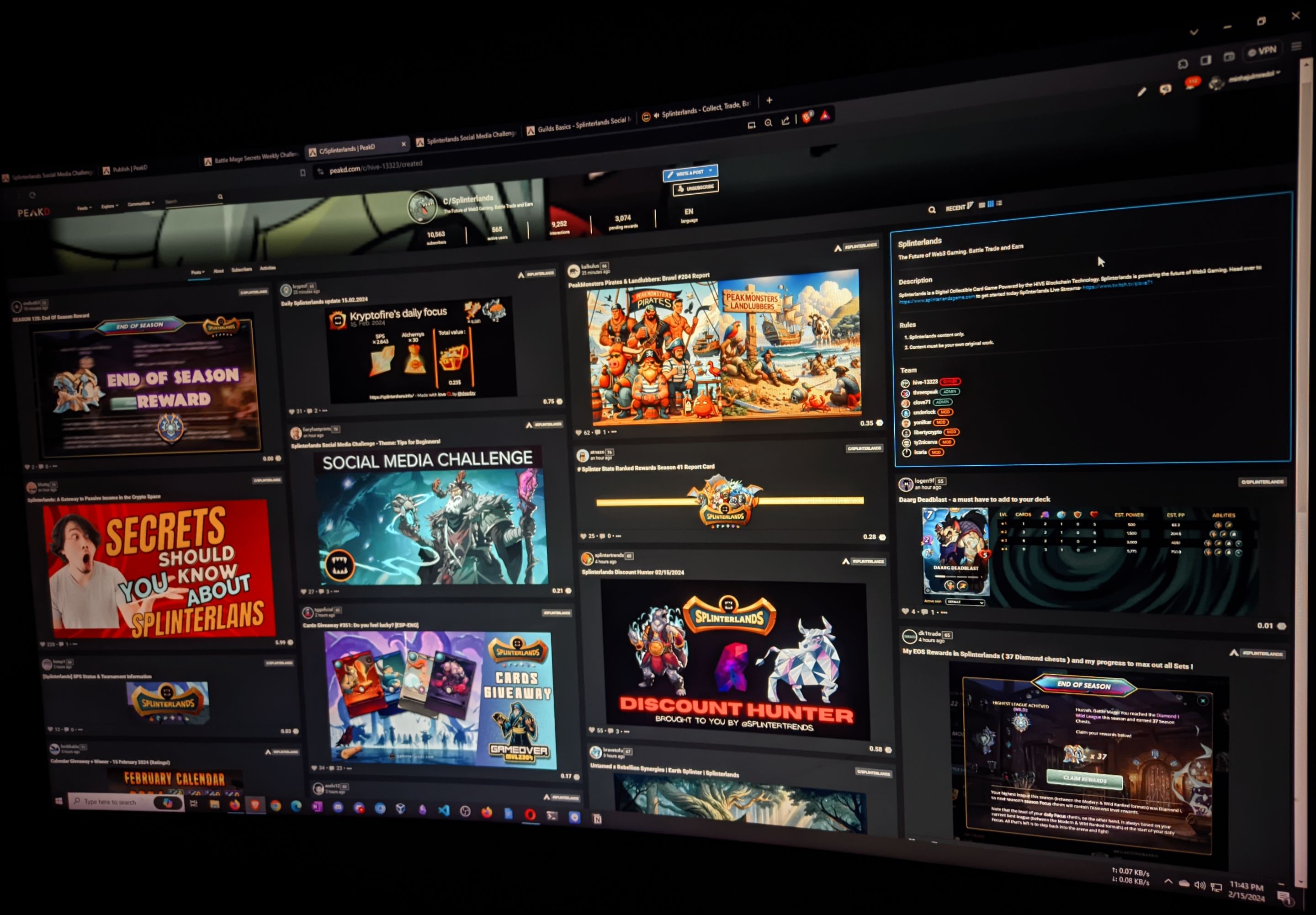
Task: Open the RECENT sort dropdown
Action: point(959,207)
